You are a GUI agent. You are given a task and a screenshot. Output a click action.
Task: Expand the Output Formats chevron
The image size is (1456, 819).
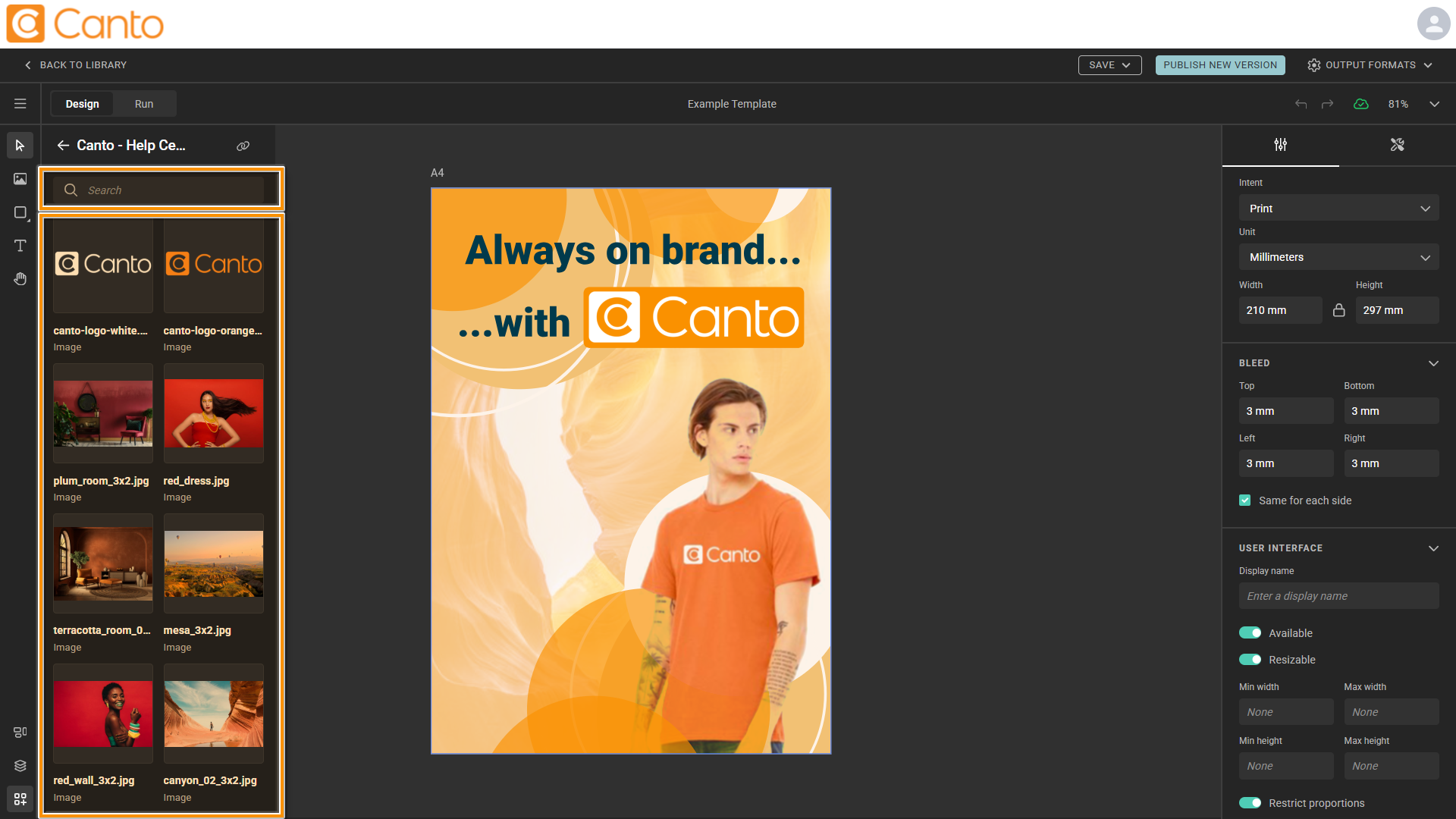click(1428, 65)
